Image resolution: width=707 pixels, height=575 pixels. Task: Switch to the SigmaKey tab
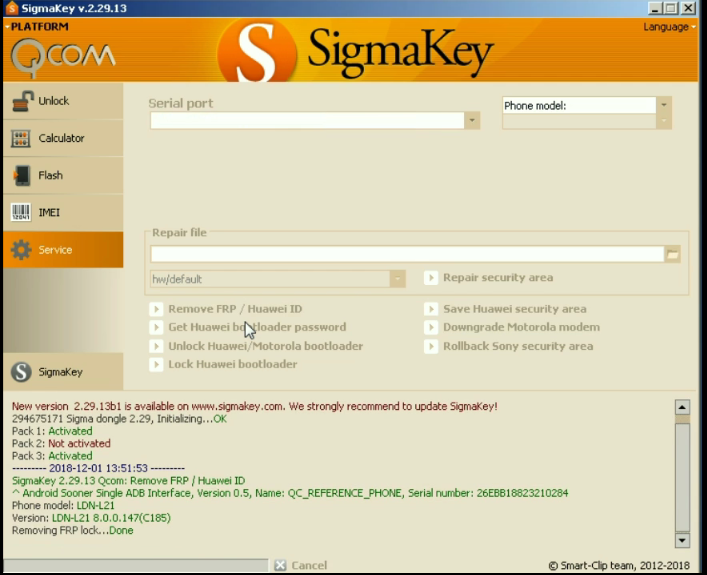pos(63,372)
